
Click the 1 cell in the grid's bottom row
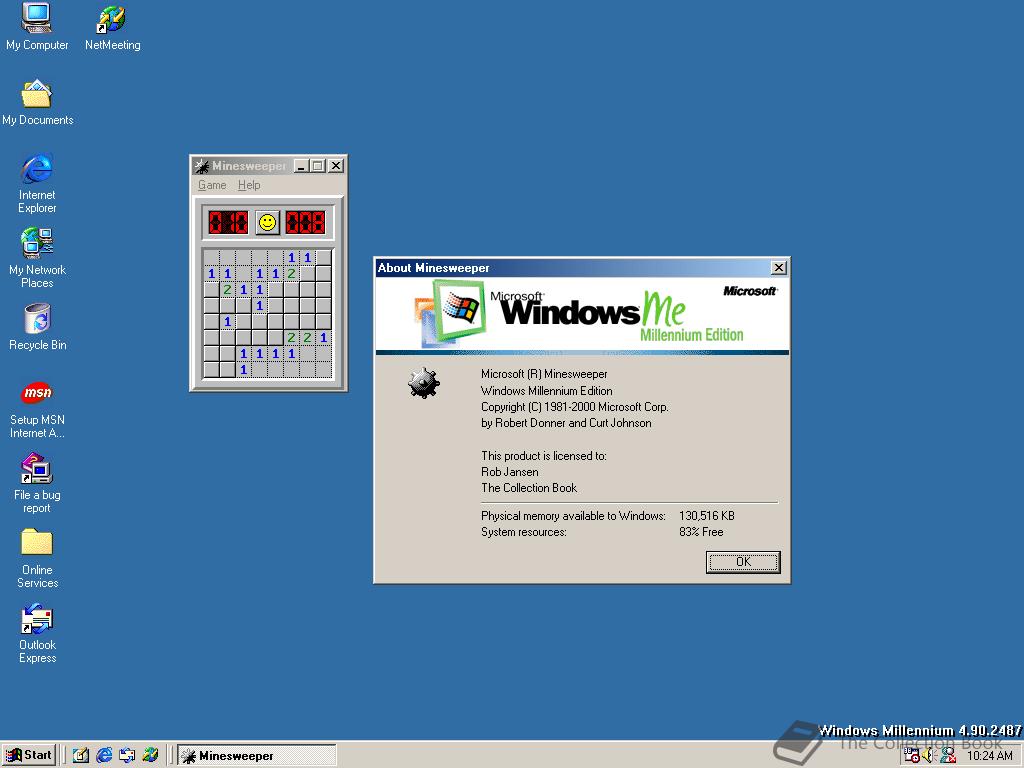click(x=244, y=370)
